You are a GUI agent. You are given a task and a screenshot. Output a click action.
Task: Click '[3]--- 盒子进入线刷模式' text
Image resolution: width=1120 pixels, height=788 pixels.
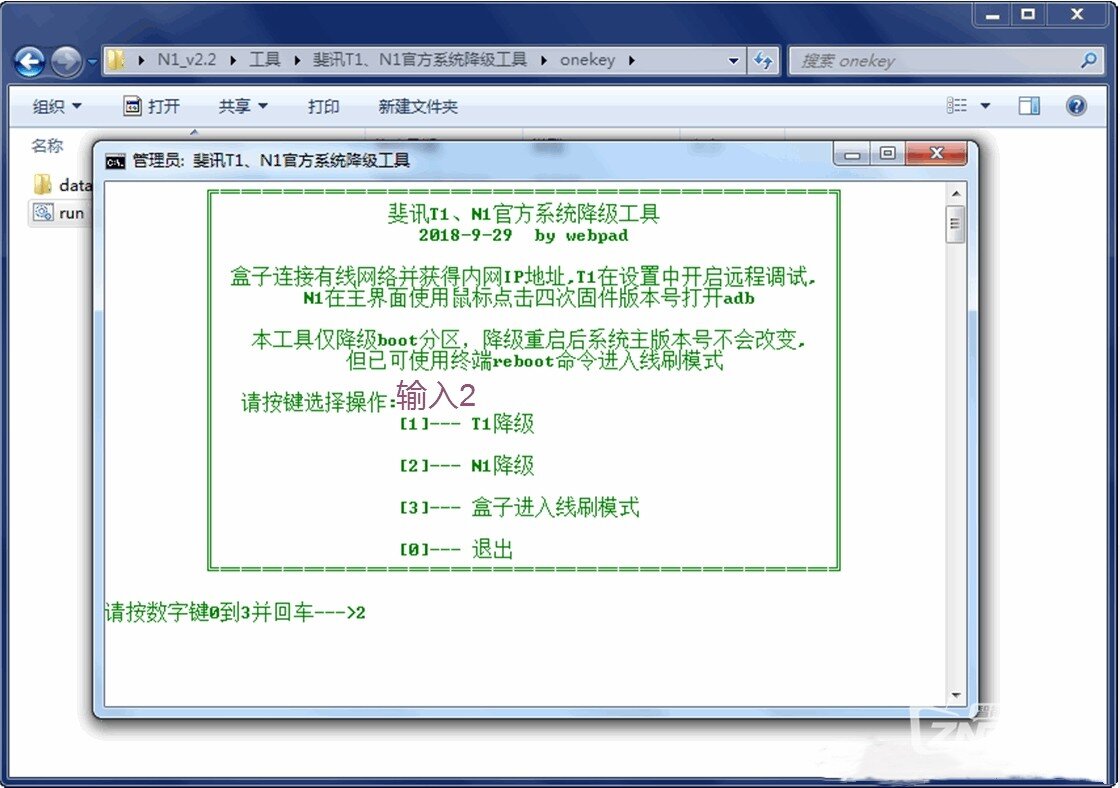point(519,507)
